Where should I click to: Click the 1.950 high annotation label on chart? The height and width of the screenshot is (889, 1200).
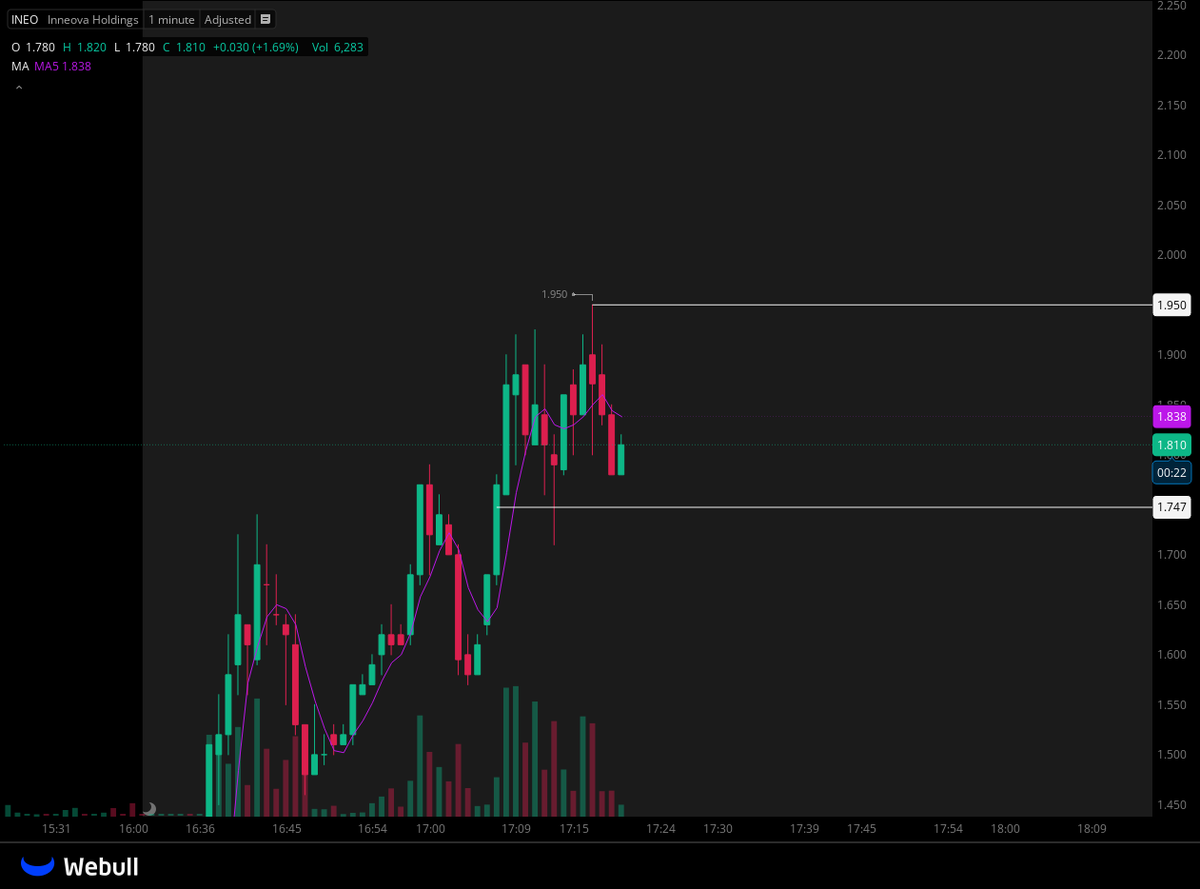554,294
